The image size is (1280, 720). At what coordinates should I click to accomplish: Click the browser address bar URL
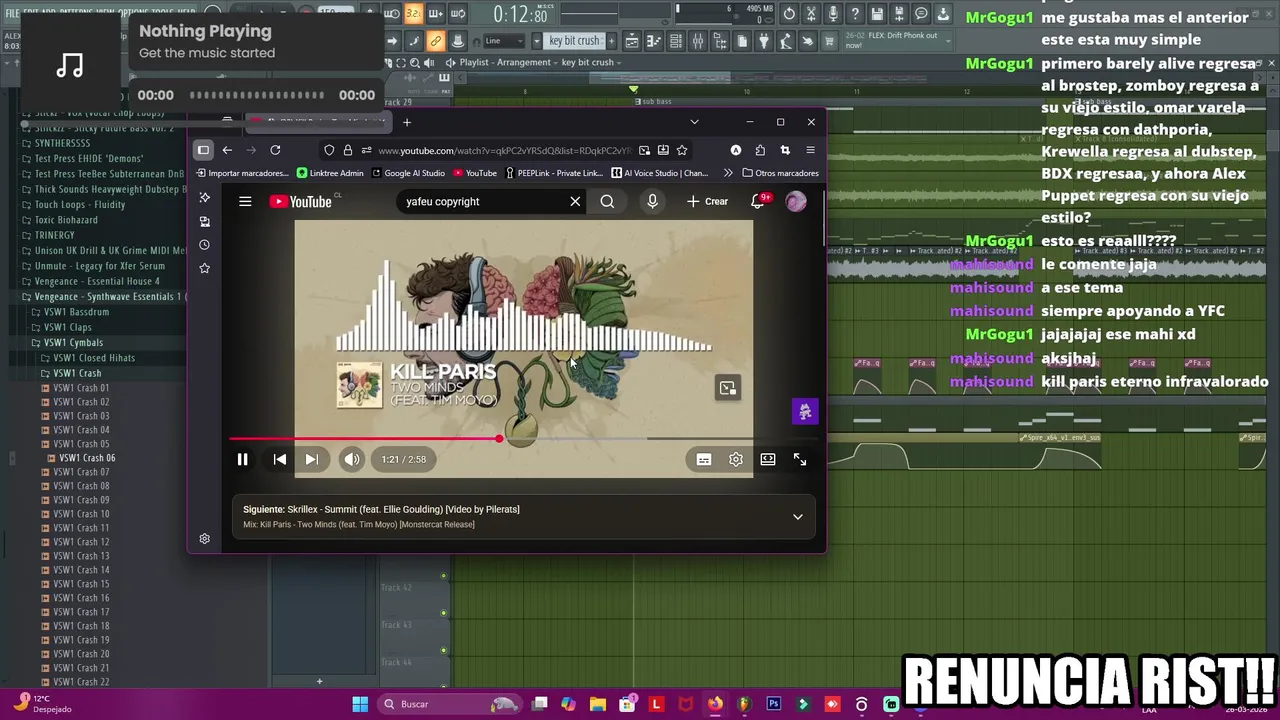point(505,150)
